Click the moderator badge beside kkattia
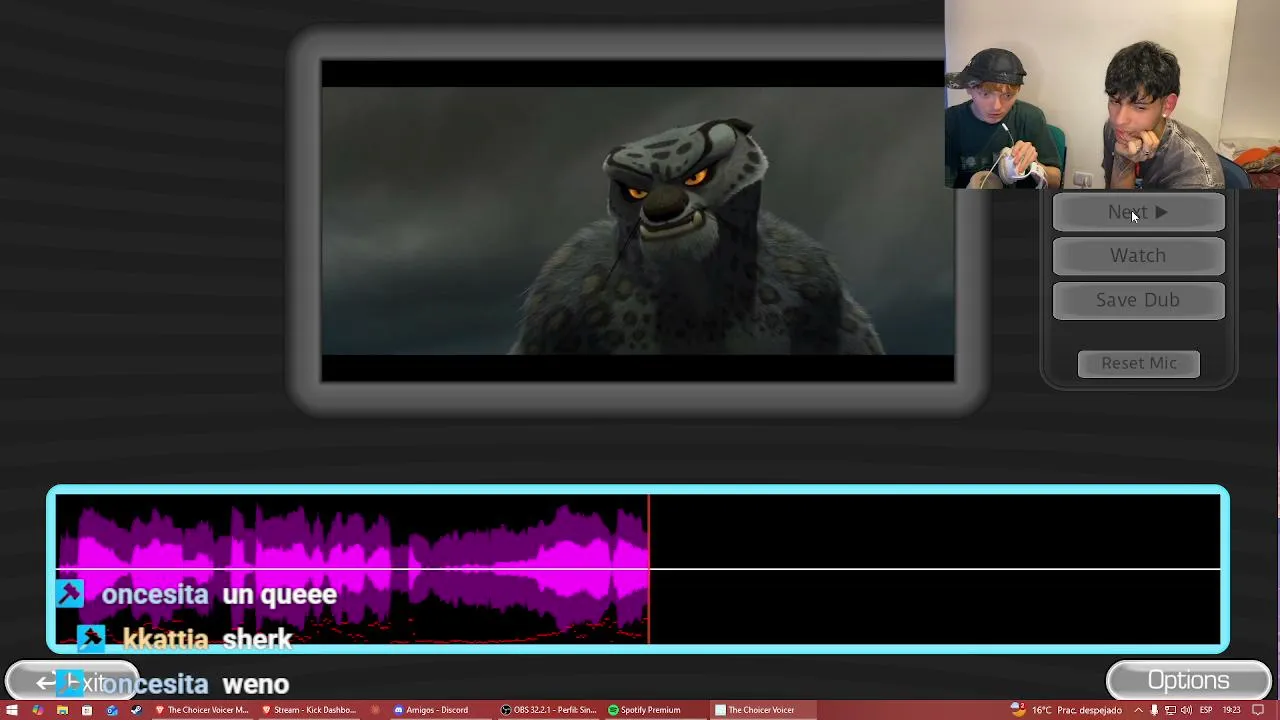This screenshot has height=720, width=1280. [91, 638]
